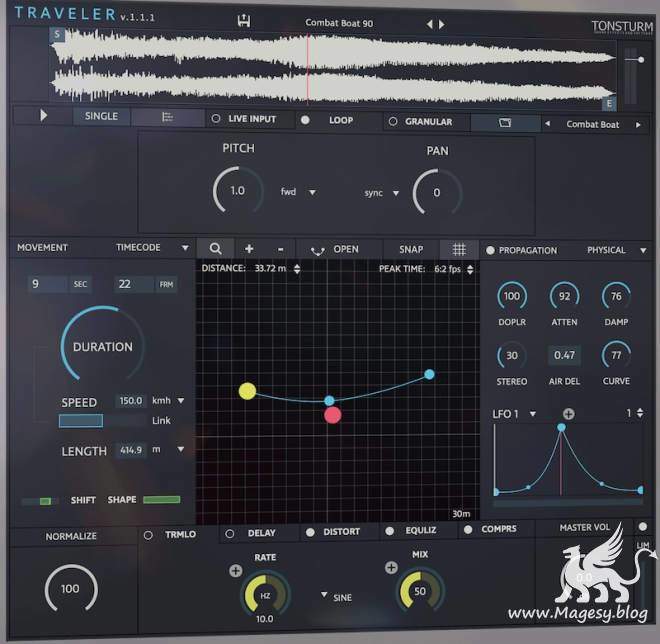Toggle PROPAGATION on or off
660x644 pixels.
pos(490,250)
